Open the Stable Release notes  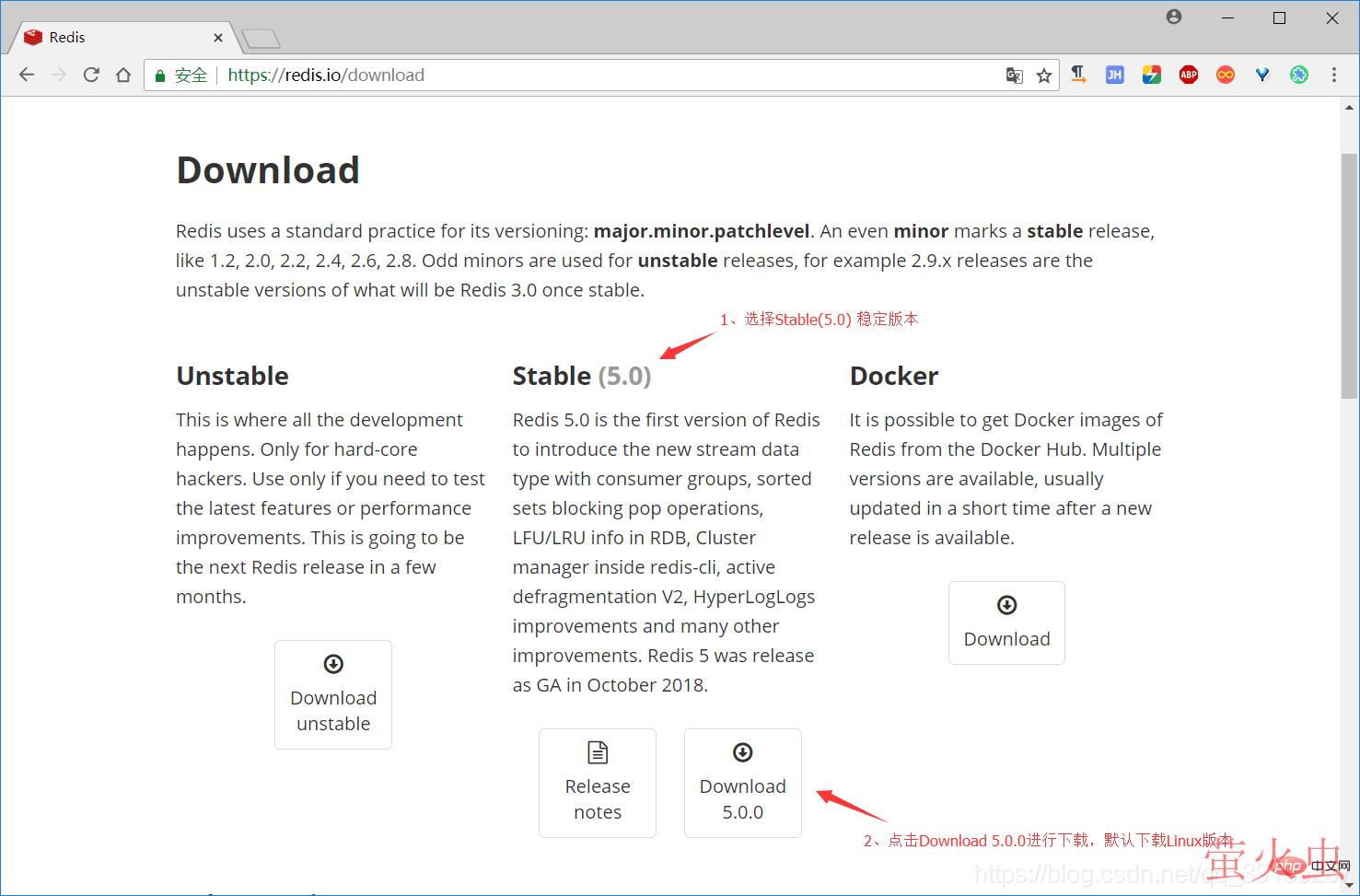(598, 783)
